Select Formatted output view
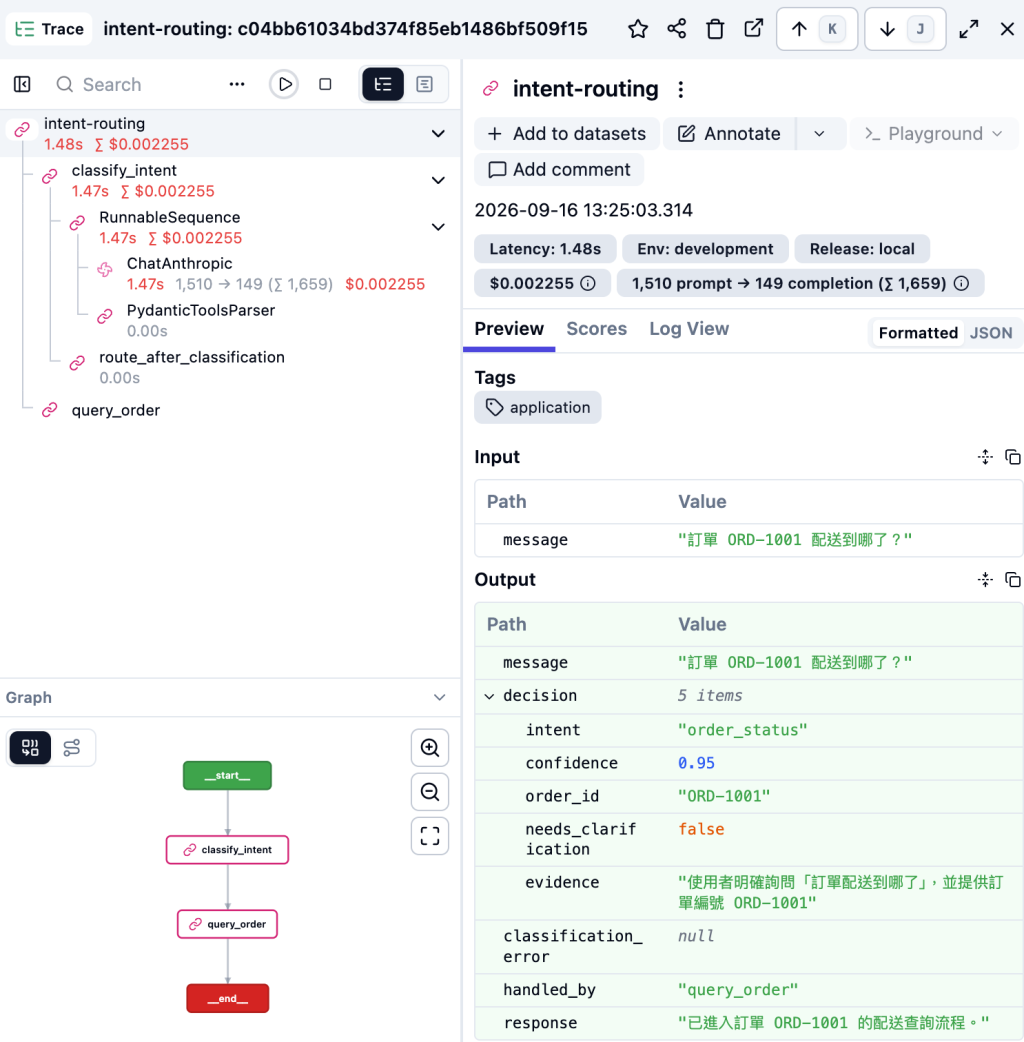 (918, 333)
